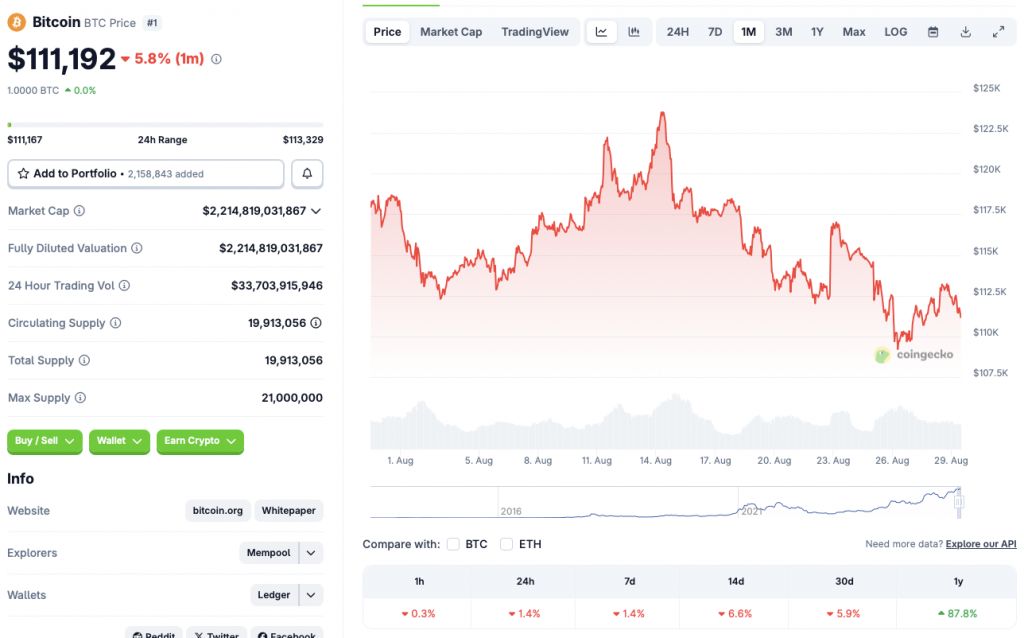Open Circulating Supply label info icon
This screenshot has width=1024, height=638.
116,323
